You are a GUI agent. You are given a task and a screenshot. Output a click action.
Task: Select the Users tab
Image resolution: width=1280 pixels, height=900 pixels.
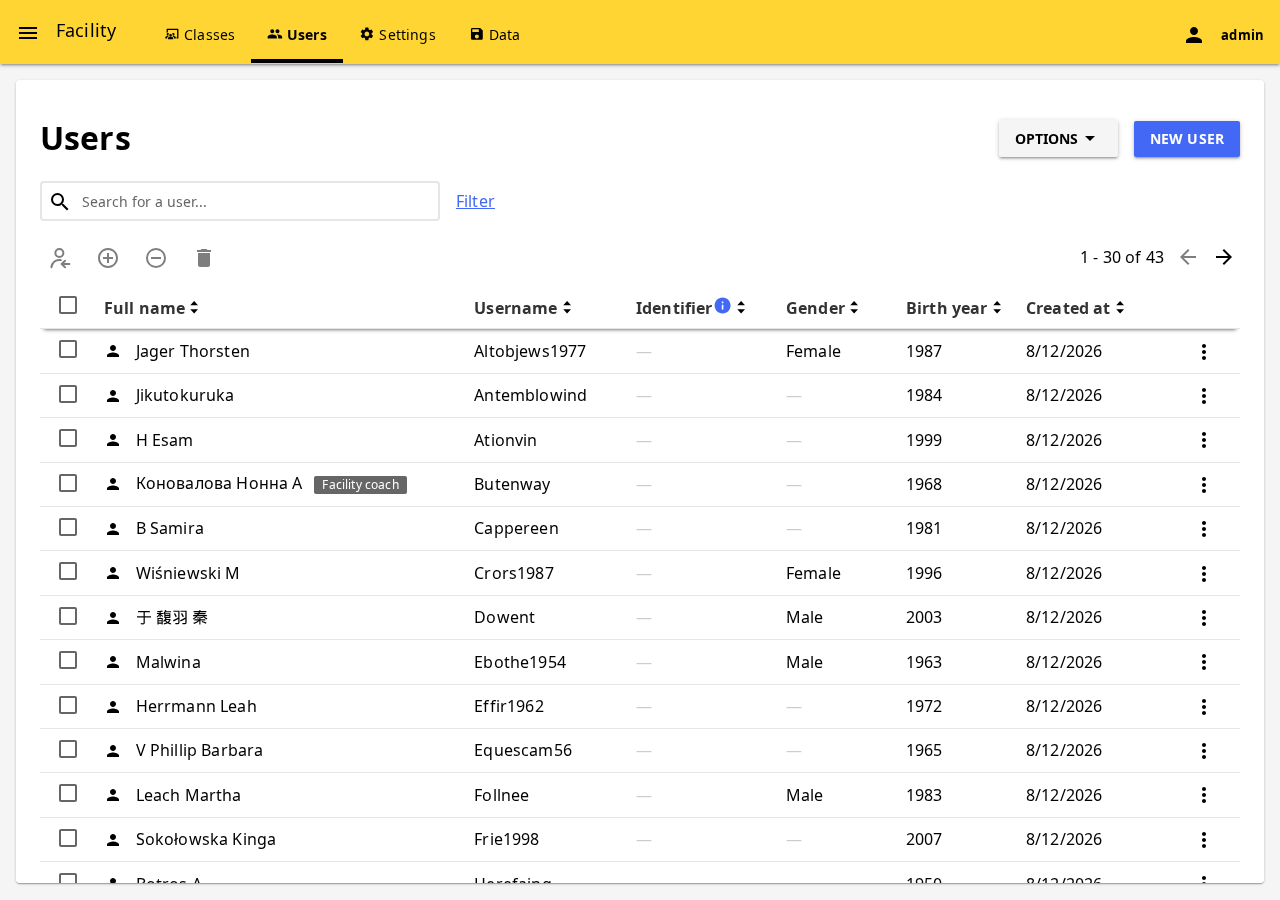297,34
